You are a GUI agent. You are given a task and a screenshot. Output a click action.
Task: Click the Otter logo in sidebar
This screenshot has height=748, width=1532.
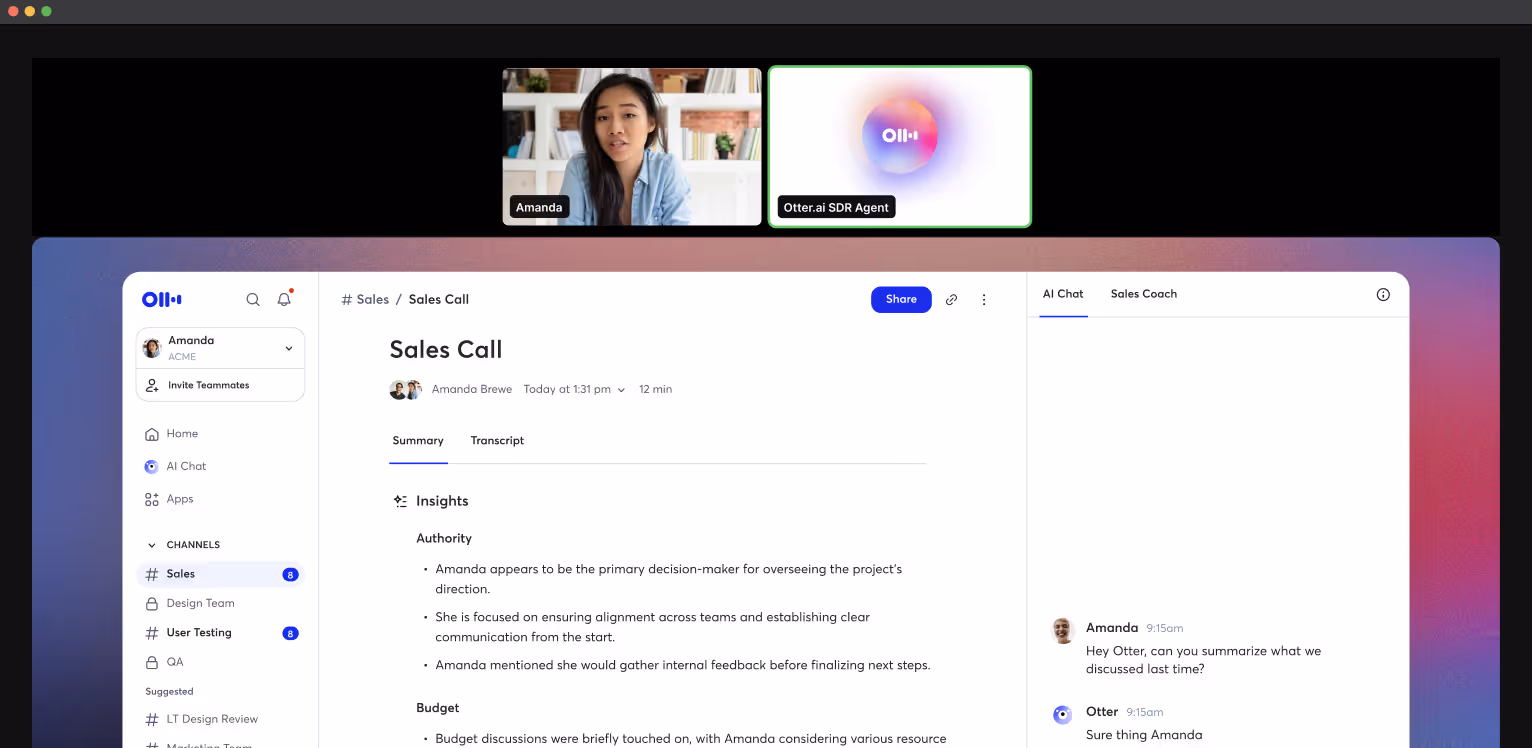coord(162,299)
